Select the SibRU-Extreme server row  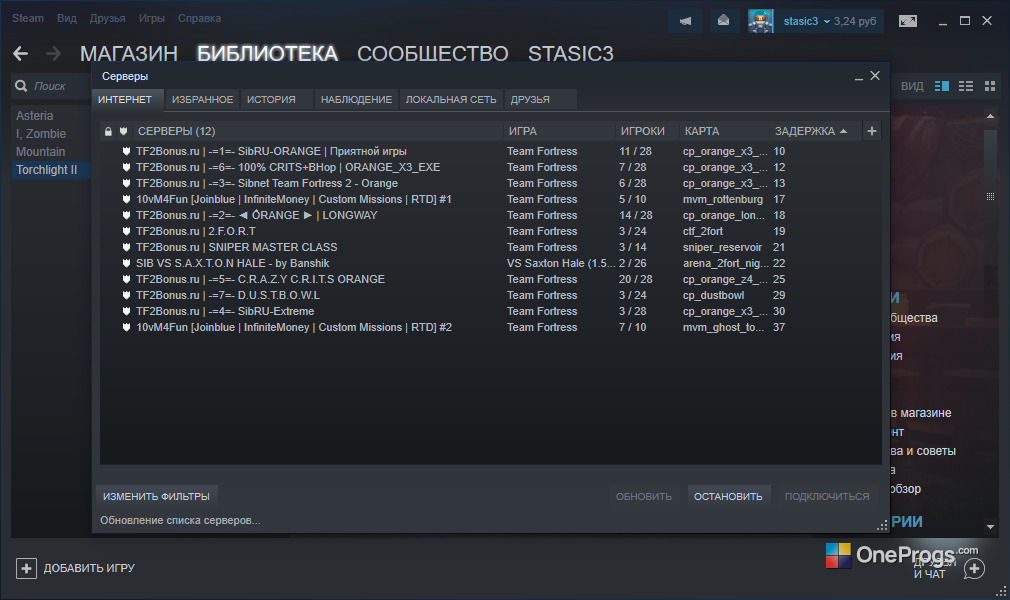491,311
